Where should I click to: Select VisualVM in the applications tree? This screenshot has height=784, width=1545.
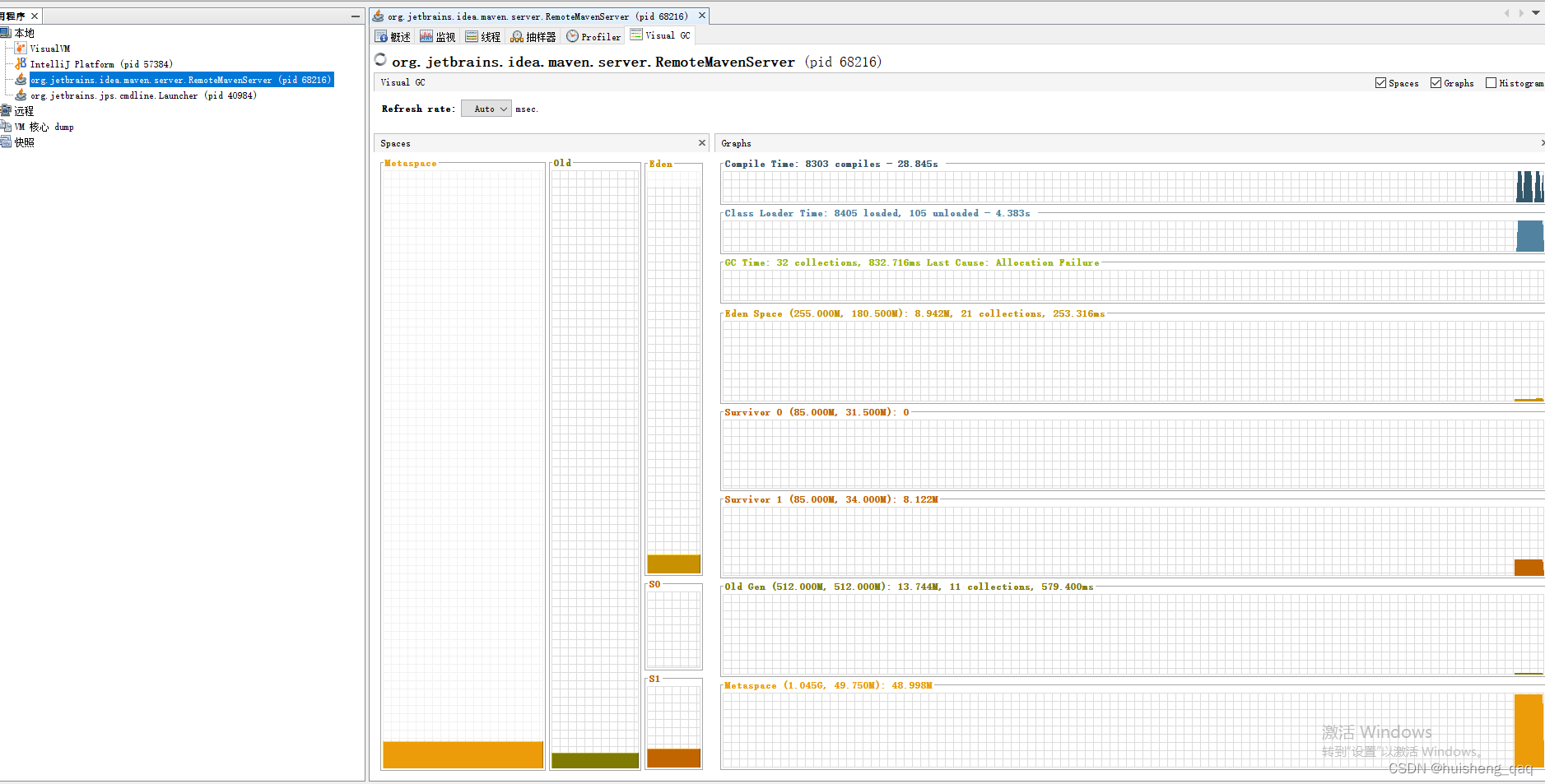tap(50, 49)
